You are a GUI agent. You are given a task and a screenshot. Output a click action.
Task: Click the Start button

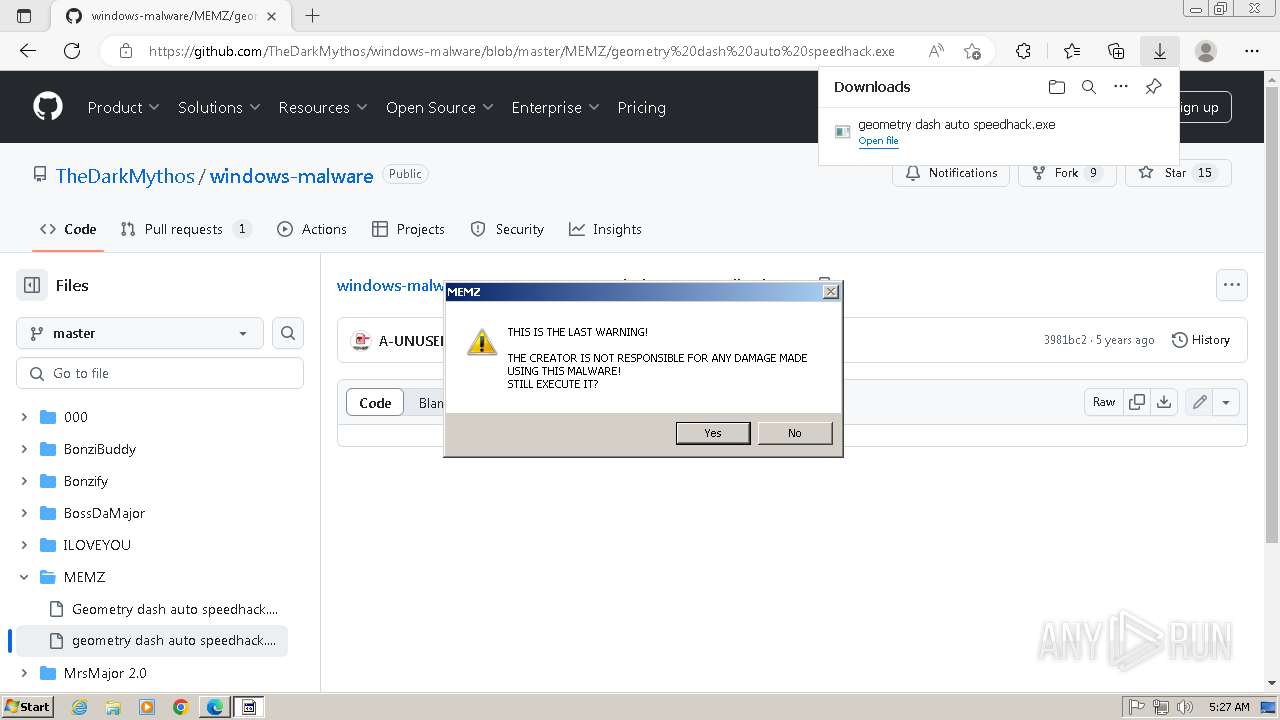(x=27, y=707)
